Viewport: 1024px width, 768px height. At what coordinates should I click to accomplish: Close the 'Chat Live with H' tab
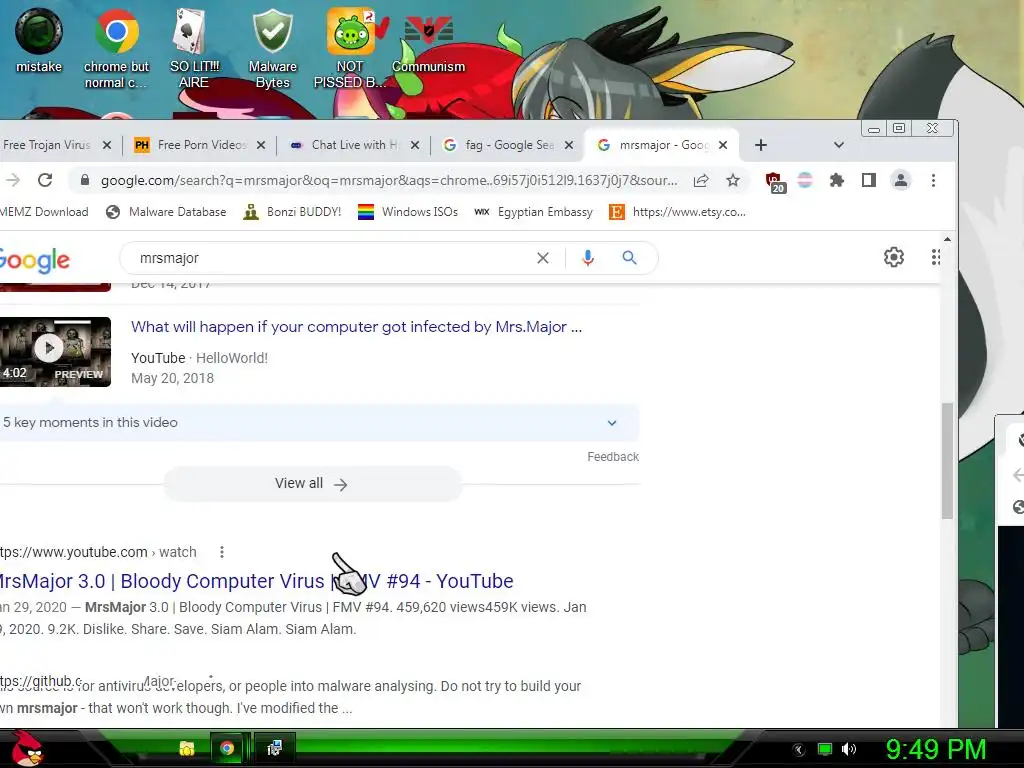point(415,145)
